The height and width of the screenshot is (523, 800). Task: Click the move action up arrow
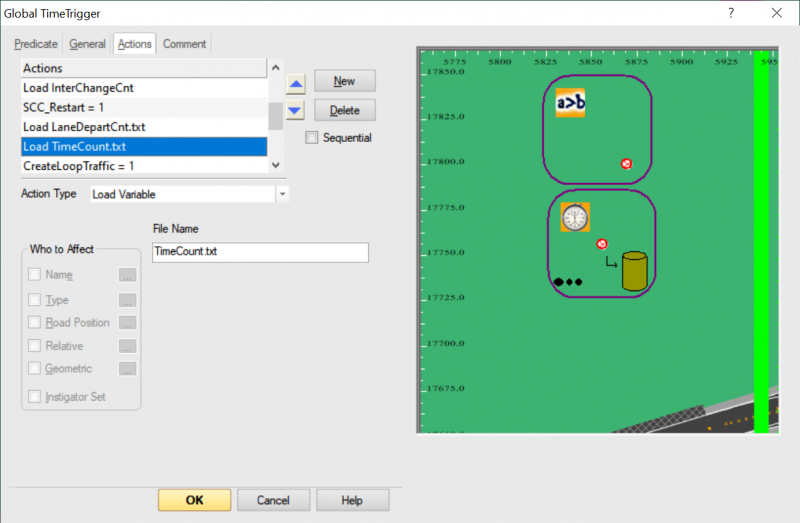click(x=295, y=83)
